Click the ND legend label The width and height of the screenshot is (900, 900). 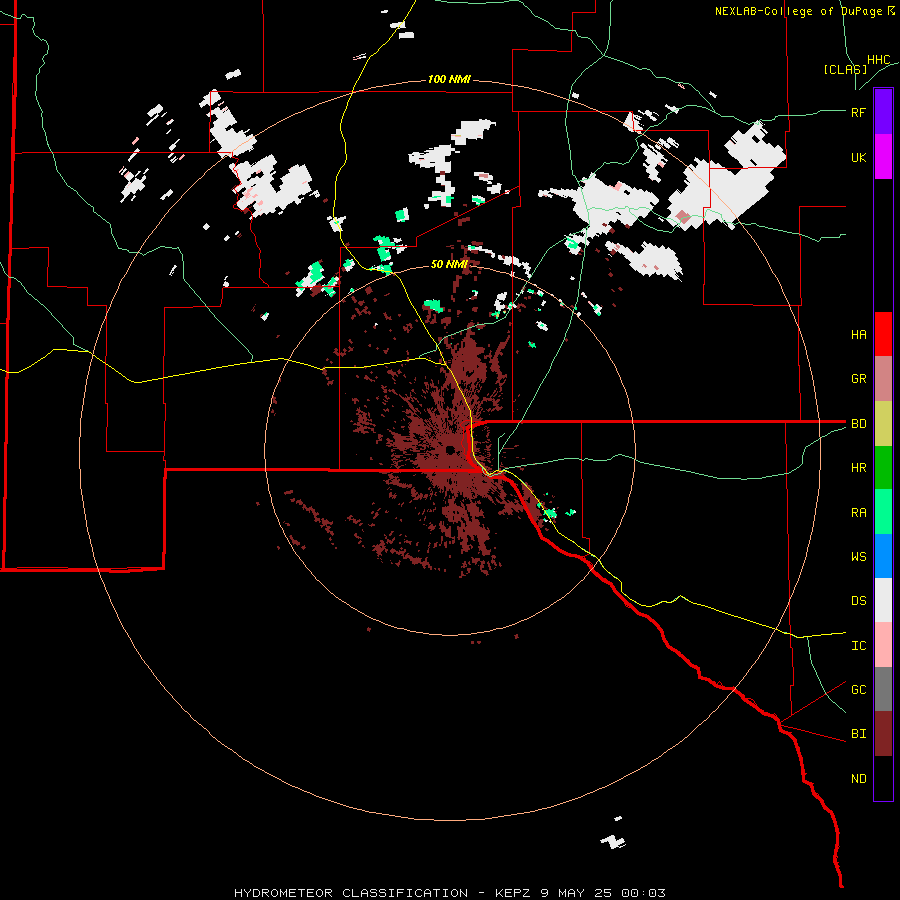click(x=858, y=779)
